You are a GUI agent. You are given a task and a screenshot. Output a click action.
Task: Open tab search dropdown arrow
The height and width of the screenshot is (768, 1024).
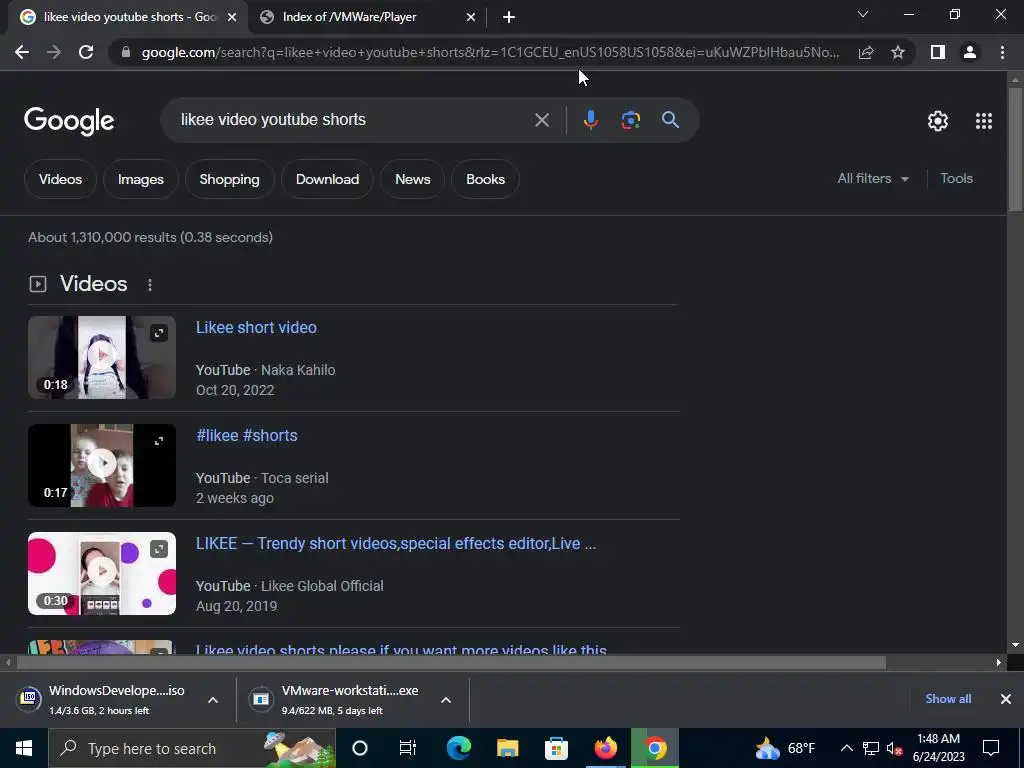point(863,14)
